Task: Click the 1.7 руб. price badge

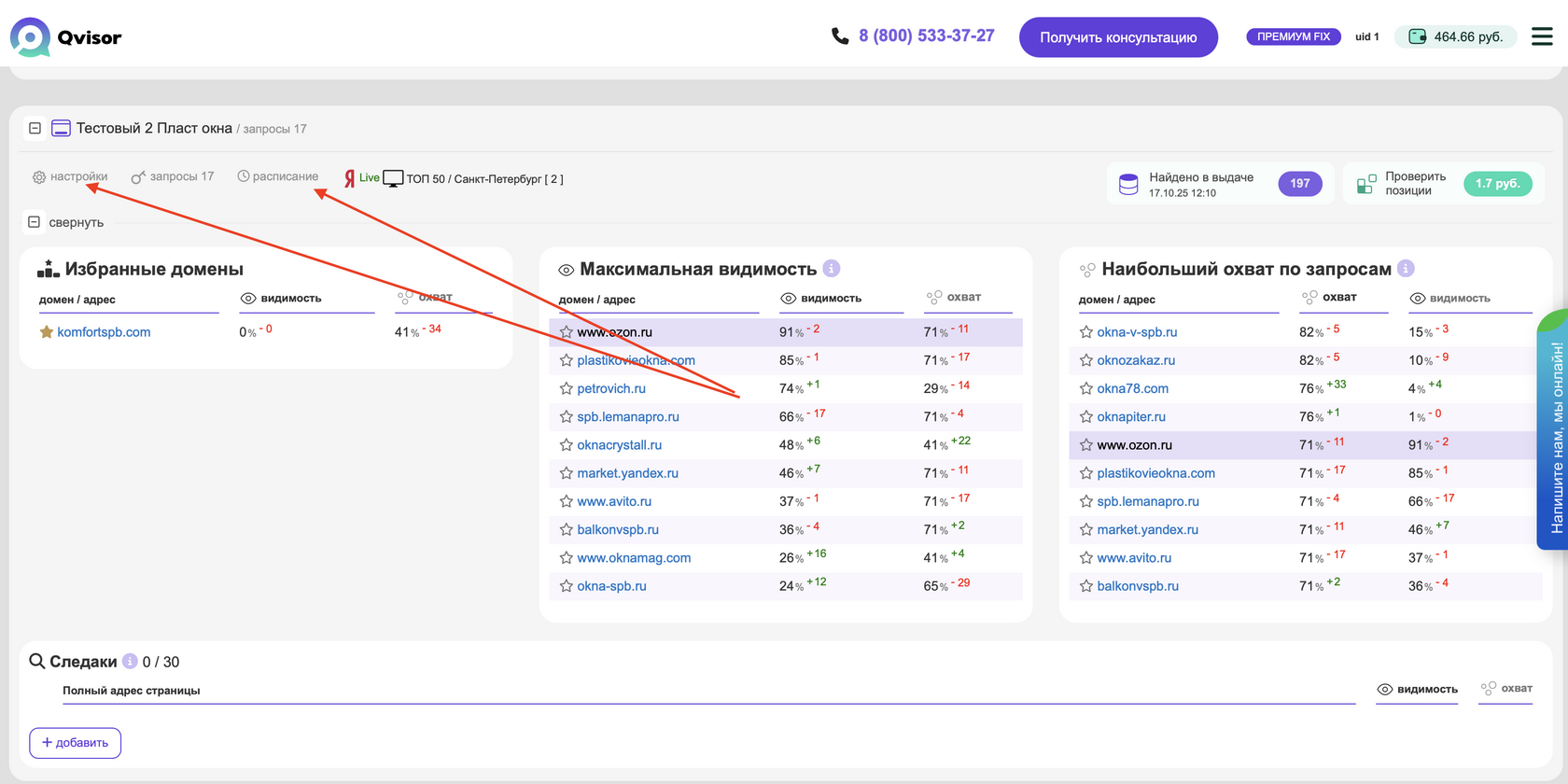Action: (1497, 184)
